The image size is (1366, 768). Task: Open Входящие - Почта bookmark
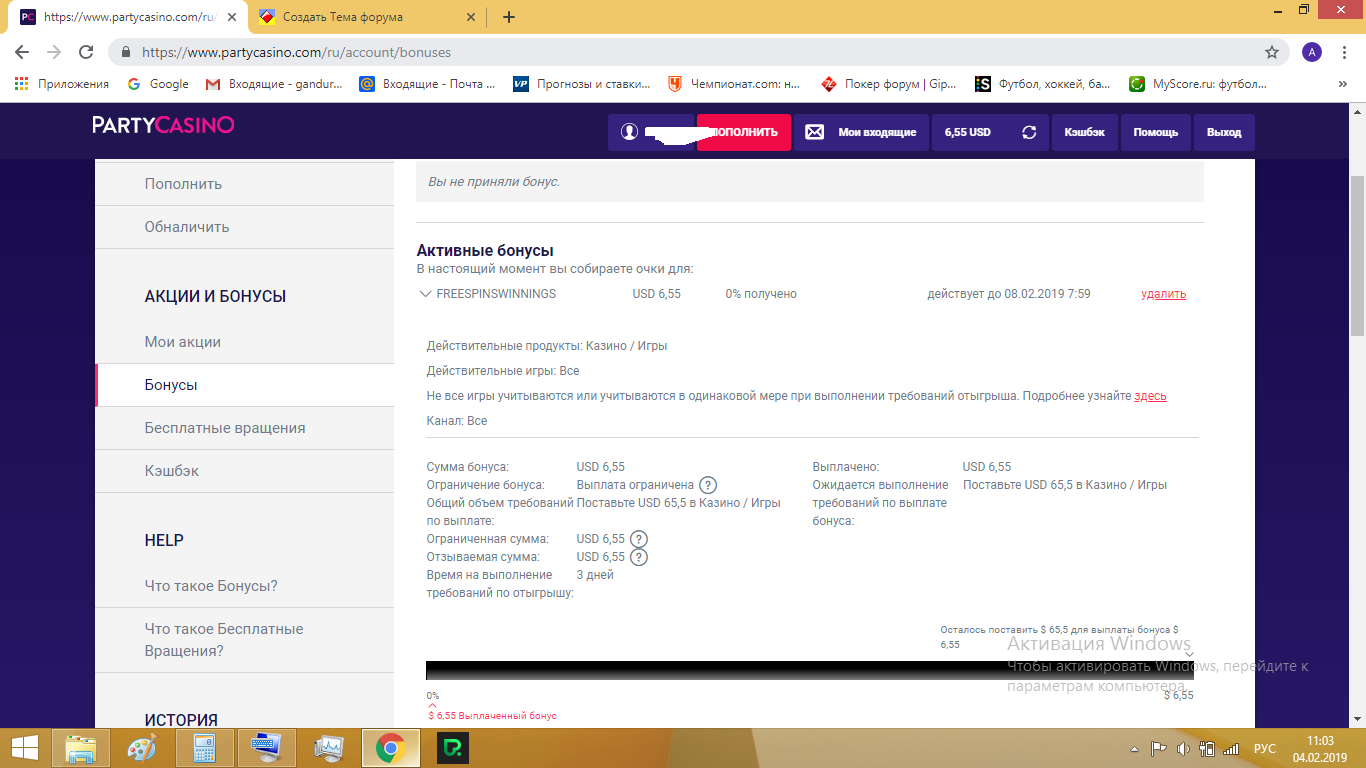pos(428,84)
